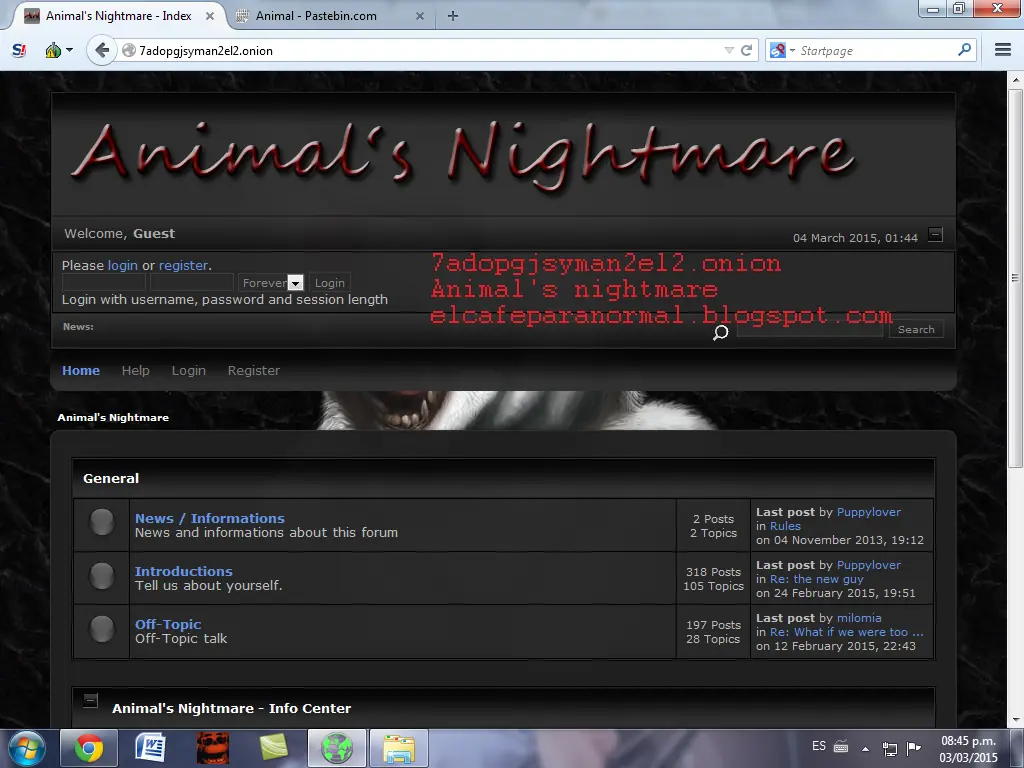Open the green onion Tor button

coord(52,50)
